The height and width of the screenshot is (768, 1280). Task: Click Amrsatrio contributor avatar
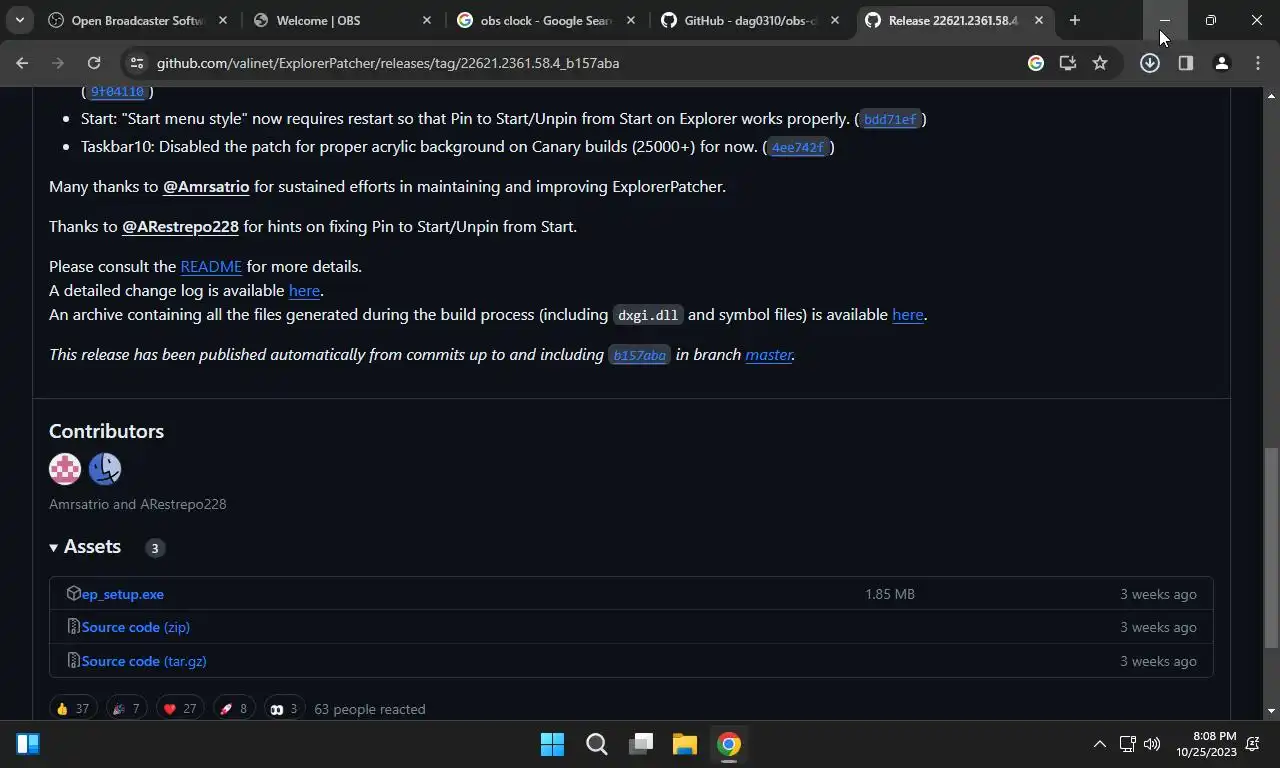65,468
